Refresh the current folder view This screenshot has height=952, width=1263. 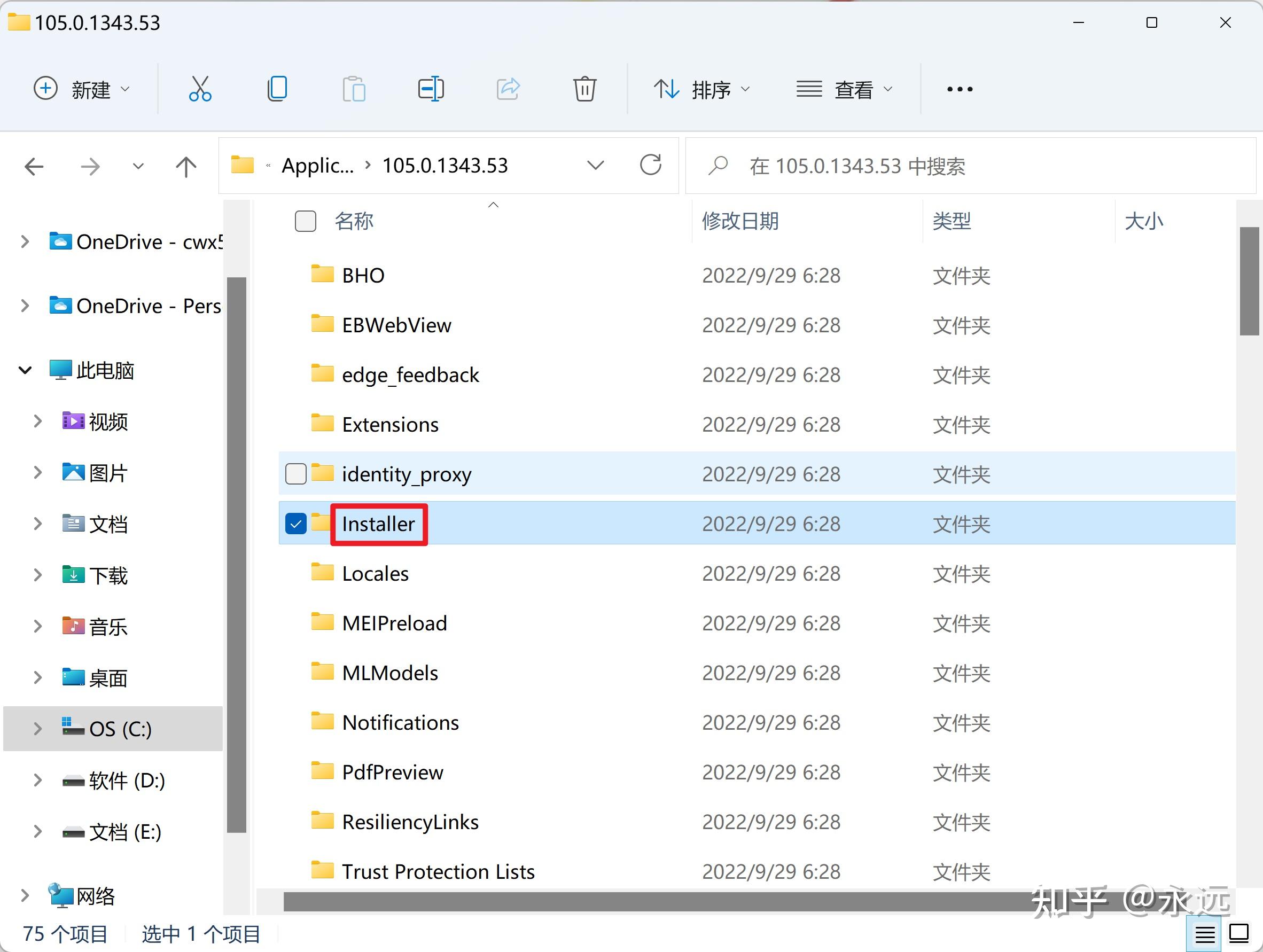pos(650,166)
